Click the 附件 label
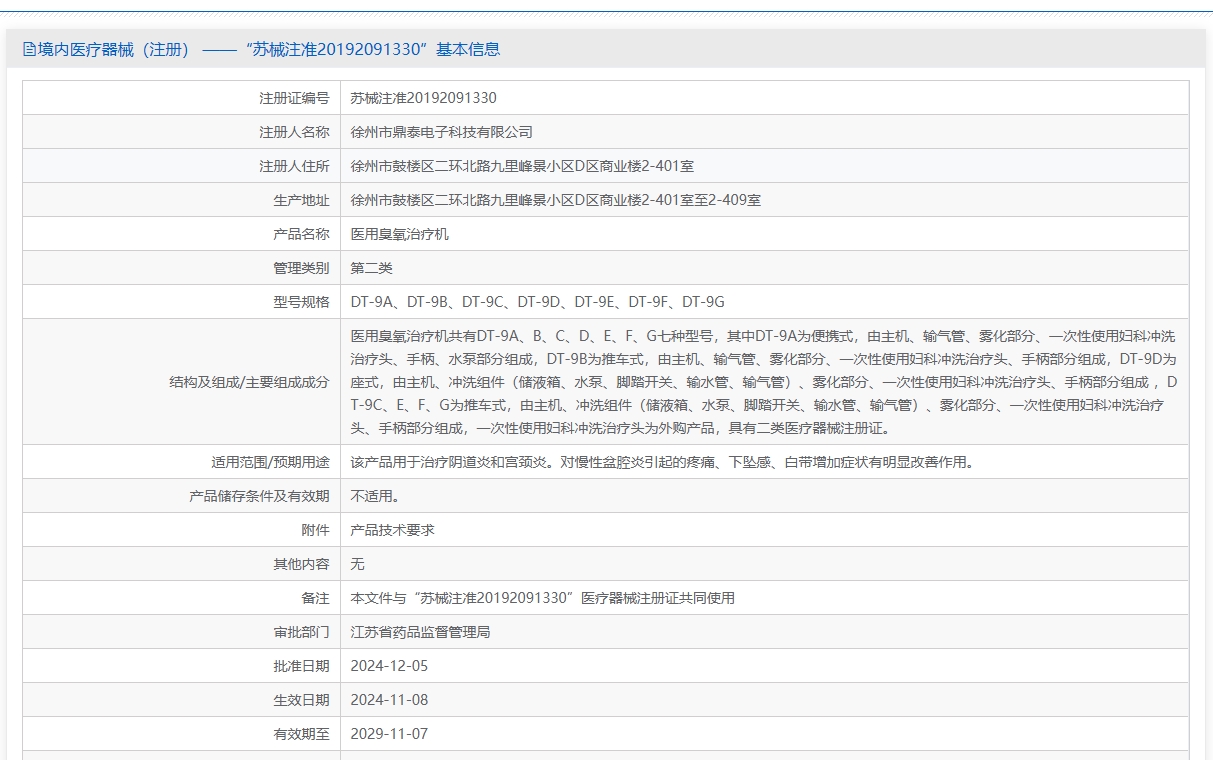 pos(315,530)
